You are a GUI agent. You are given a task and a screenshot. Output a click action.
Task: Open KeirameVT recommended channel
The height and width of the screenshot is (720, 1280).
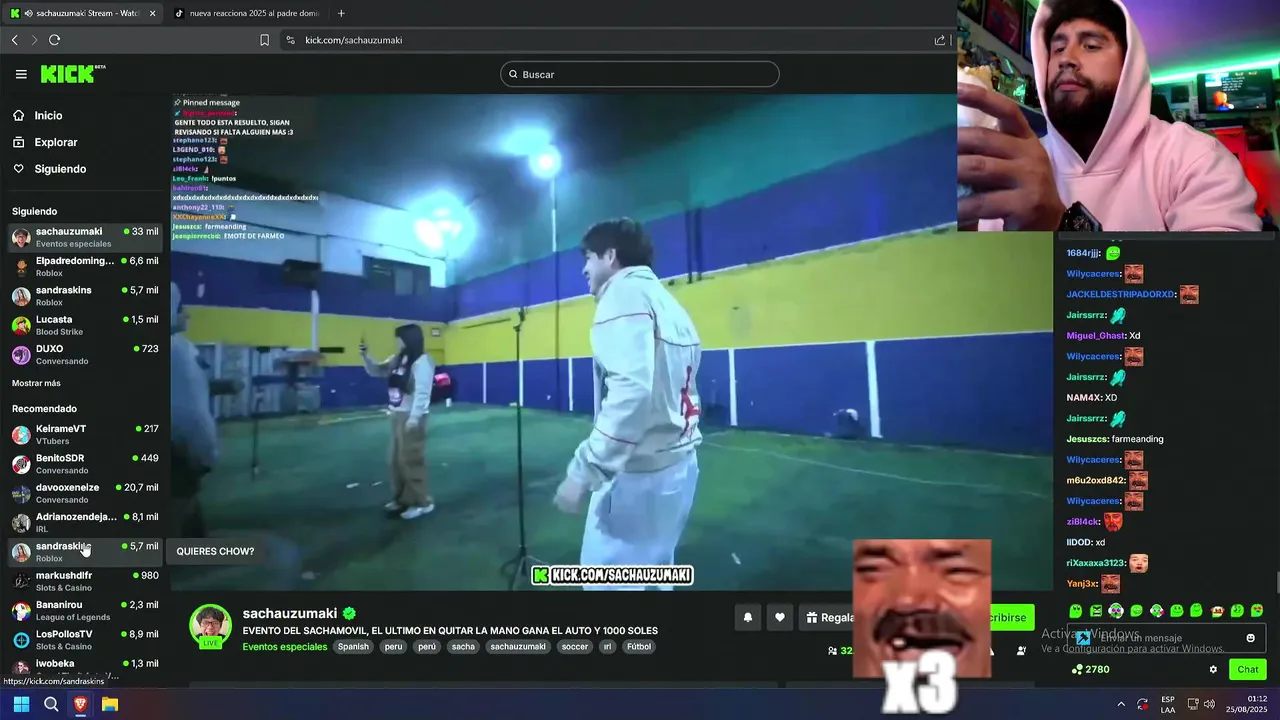[85, 434]
